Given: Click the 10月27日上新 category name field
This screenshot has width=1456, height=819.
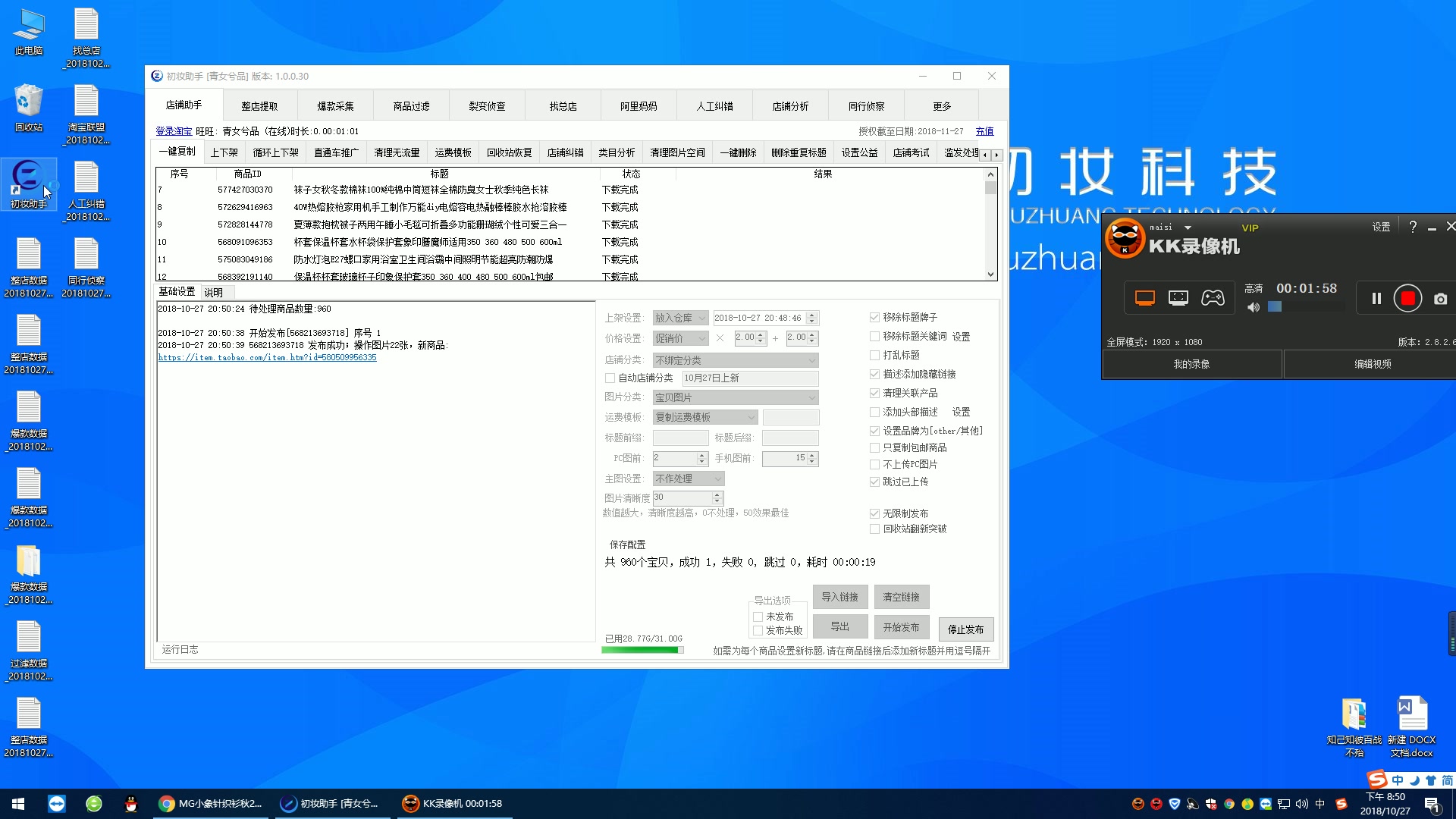Looking at the screenshot, I should coord(750,378).
